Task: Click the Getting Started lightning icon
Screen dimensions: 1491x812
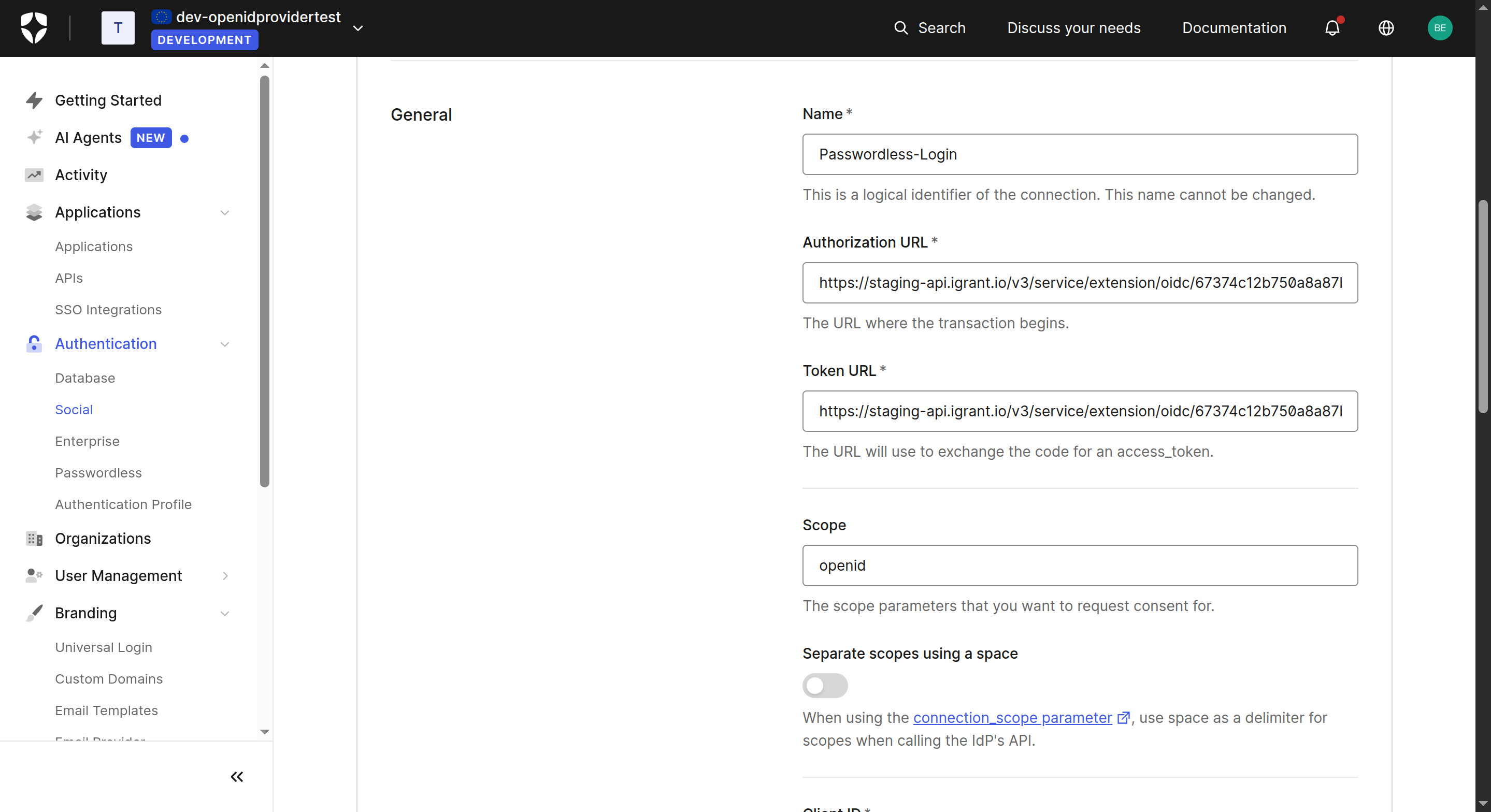Action: pyautogui.click(x=34, y=100)
